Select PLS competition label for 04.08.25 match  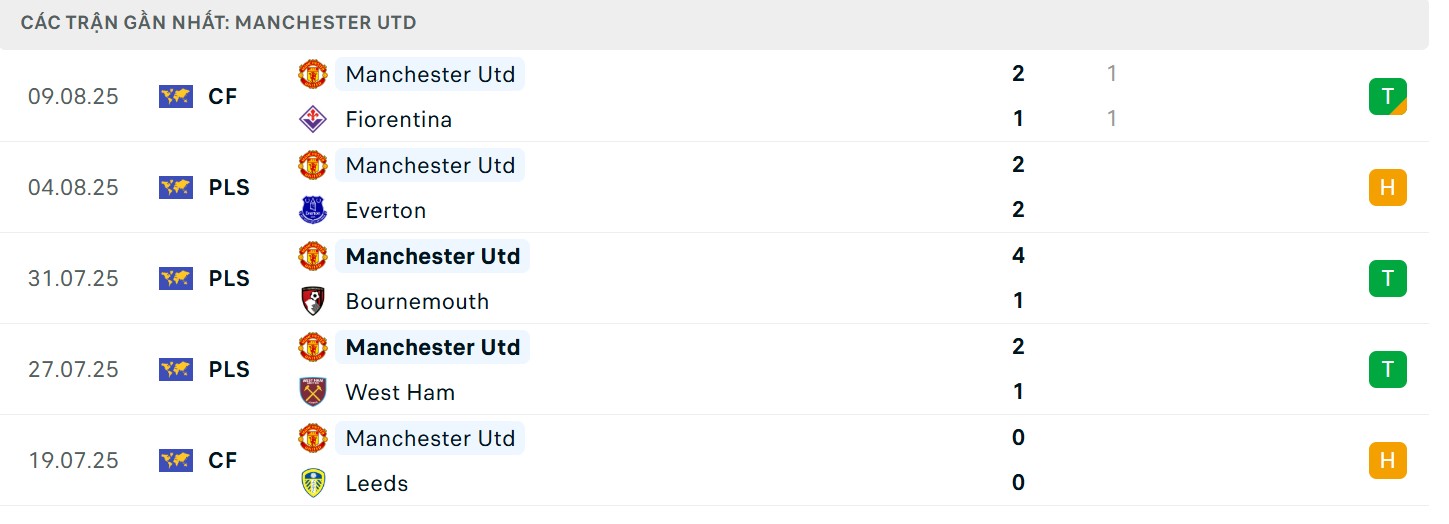click(229, 188)
